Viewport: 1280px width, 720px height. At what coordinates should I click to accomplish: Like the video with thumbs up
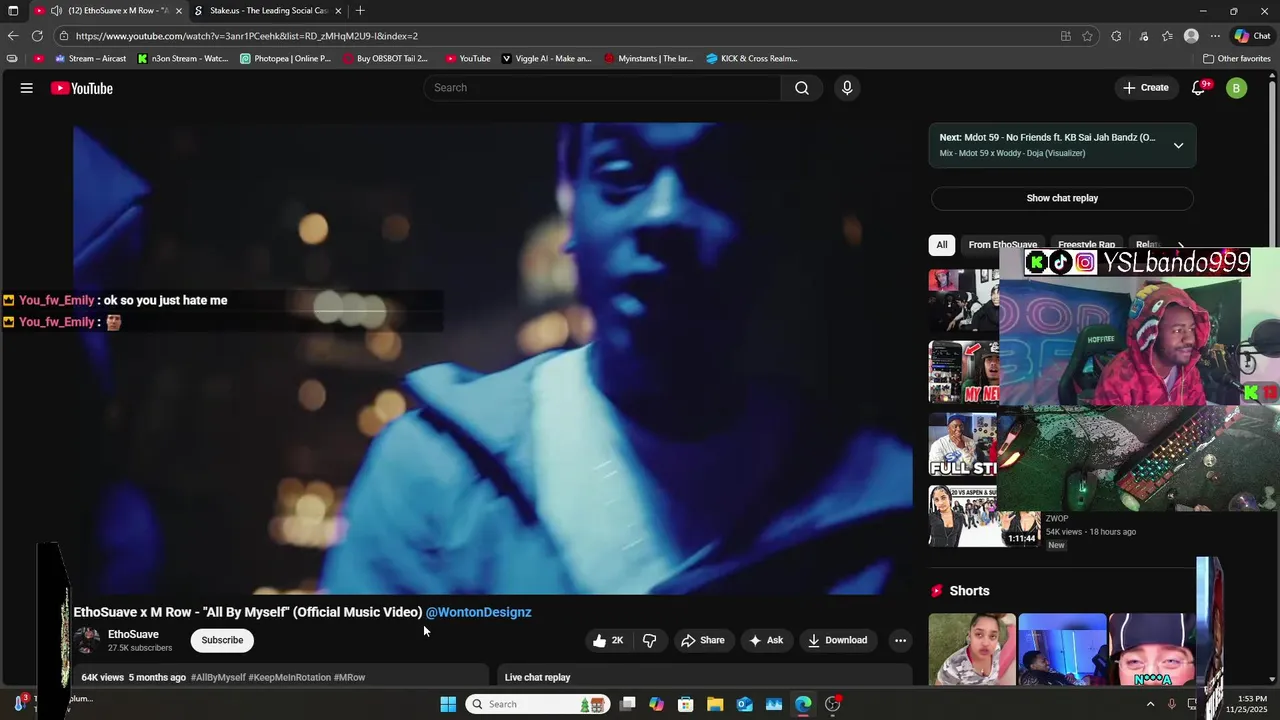pos(608,640)
